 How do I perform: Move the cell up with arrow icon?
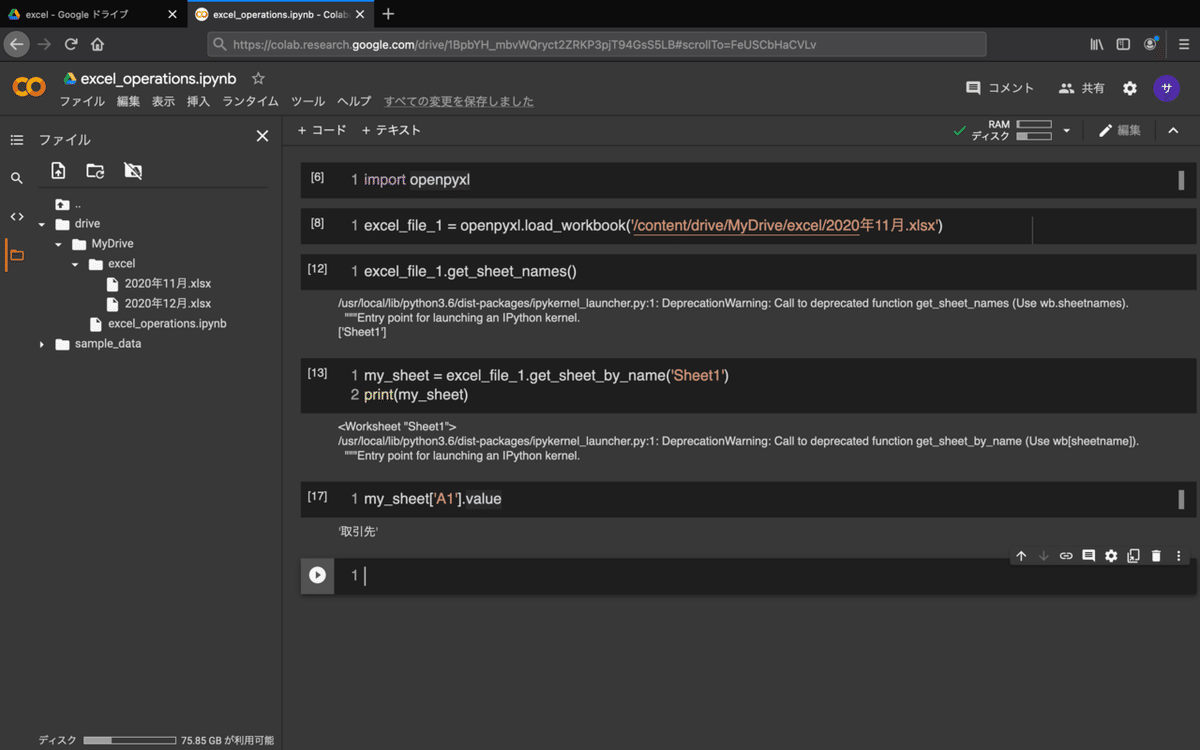coord(1021,556)
